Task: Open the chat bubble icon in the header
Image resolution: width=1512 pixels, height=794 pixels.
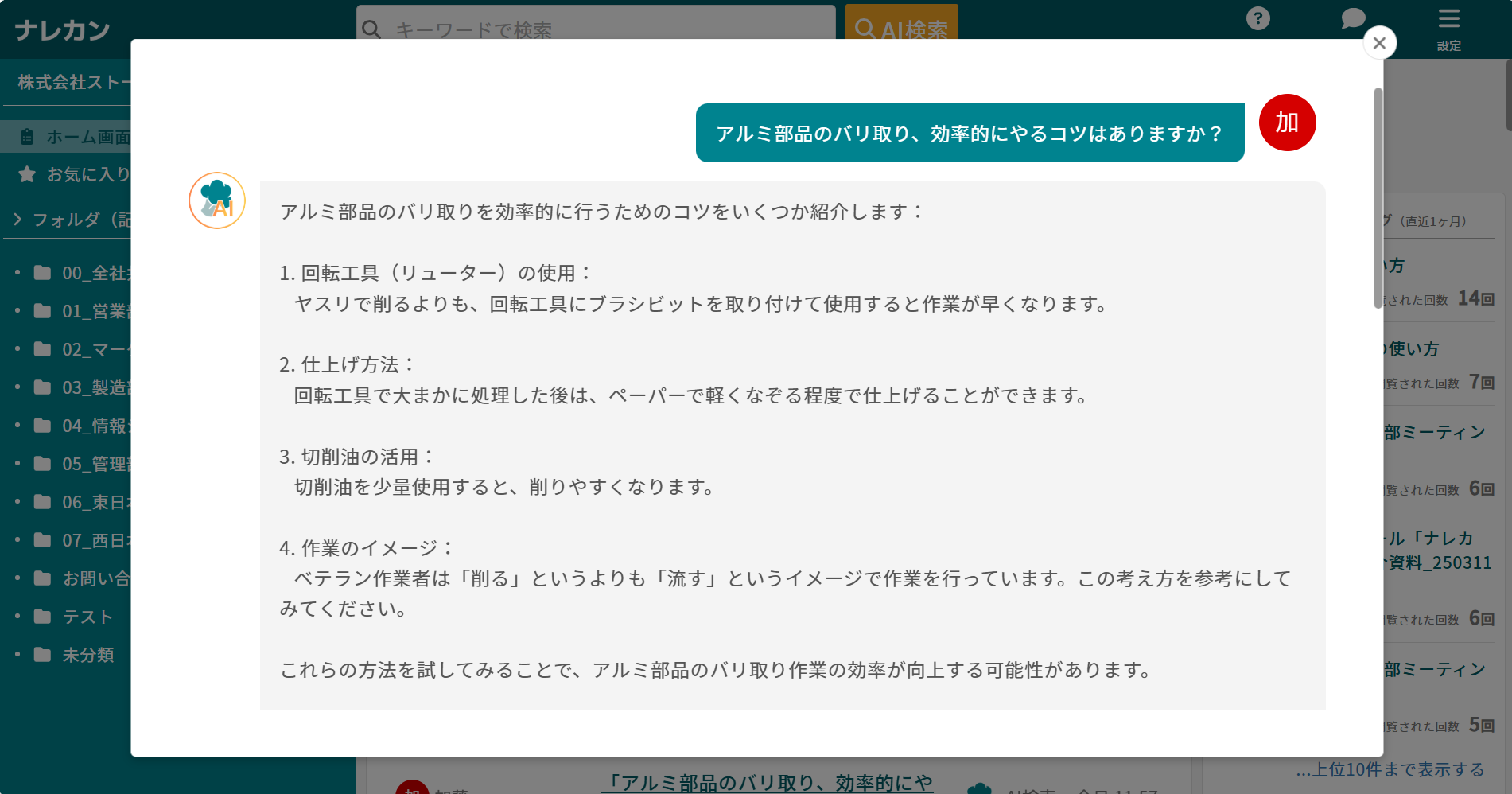Action: coord(1351,18)
